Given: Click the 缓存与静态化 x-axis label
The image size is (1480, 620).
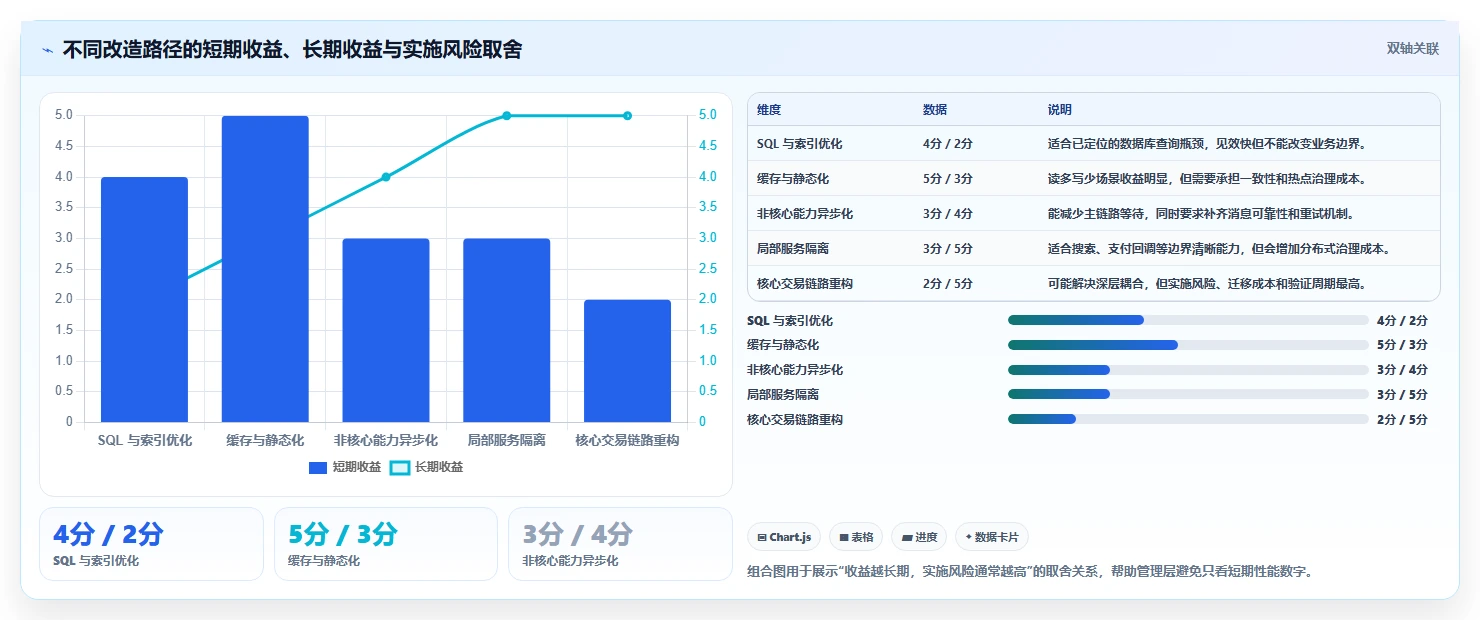Looking at the screenshot, I should point(265,440).
